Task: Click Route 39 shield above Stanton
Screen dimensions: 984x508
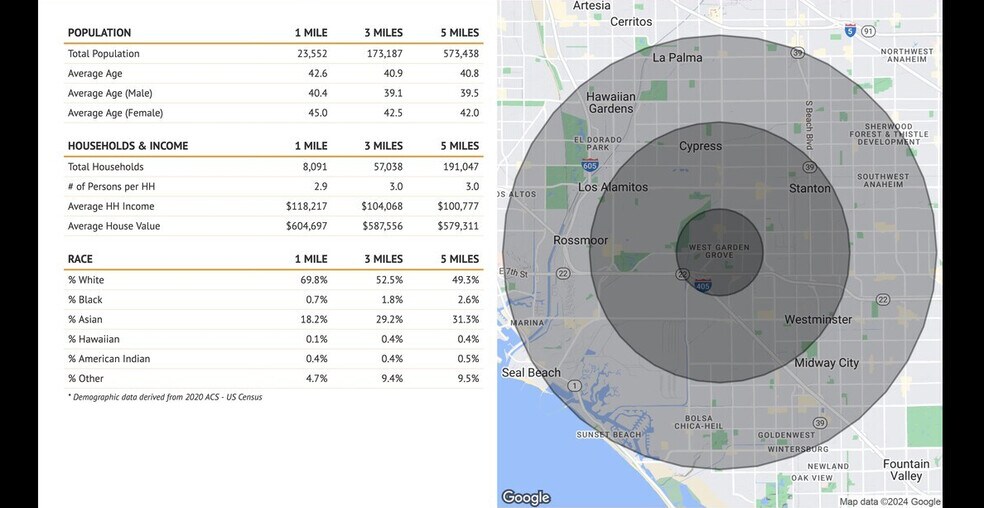Action: point(808,167)
